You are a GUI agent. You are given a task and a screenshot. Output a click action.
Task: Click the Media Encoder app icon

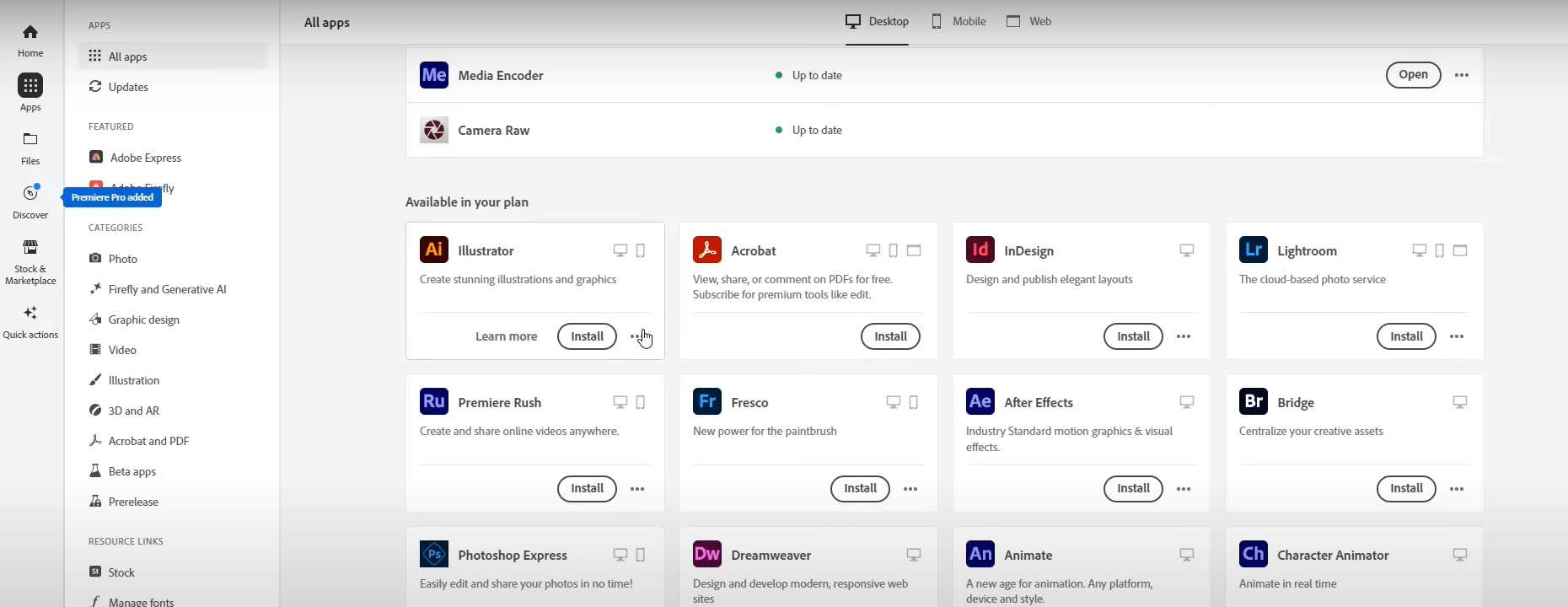point(434,75)
